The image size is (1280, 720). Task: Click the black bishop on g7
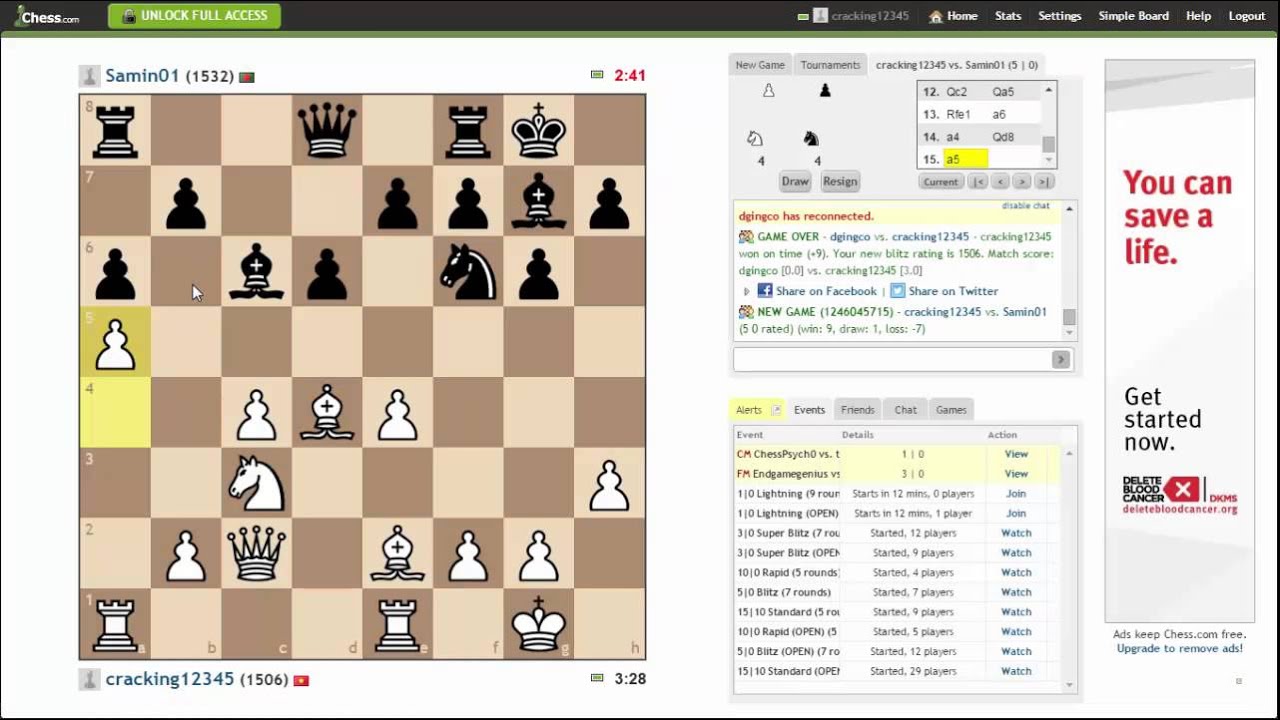(539, 201)
